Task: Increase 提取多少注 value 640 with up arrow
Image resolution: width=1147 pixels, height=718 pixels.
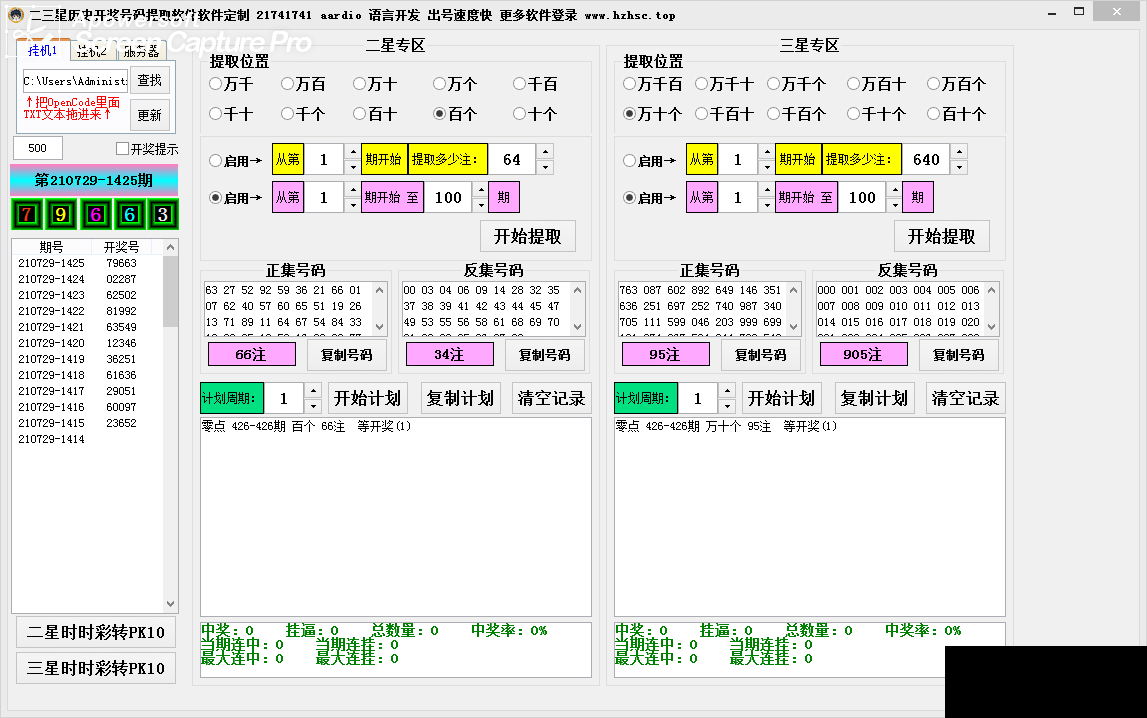Action: (x=960, y=152)
